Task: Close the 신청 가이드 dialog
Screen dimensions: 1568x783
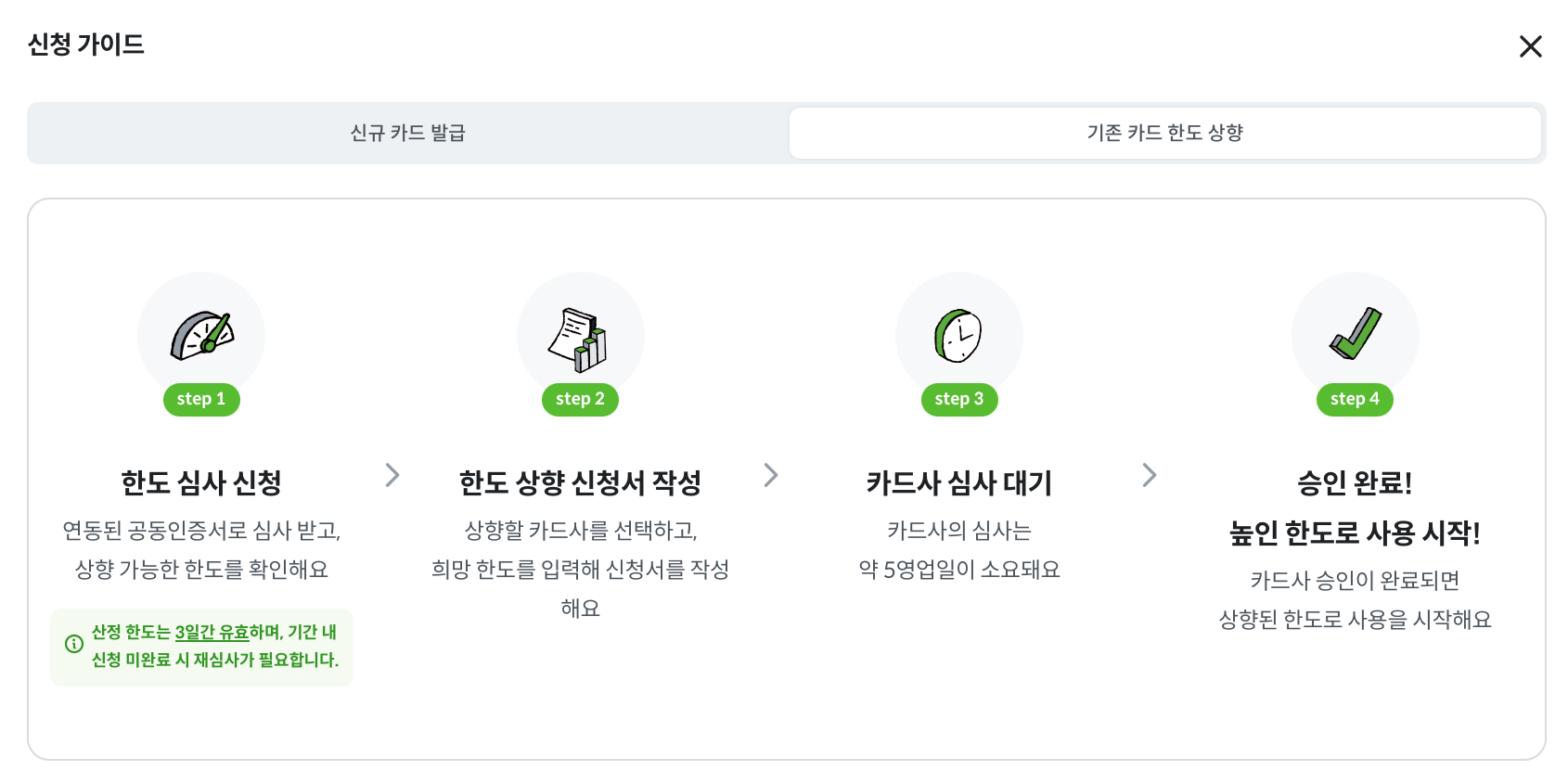Action: coord(1530,46)
